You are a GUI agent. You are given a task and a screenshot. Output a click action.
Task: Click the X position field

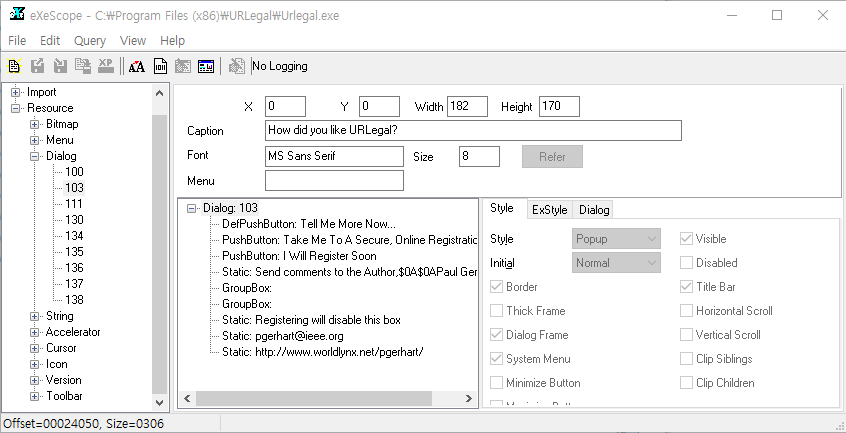[285, 106]
